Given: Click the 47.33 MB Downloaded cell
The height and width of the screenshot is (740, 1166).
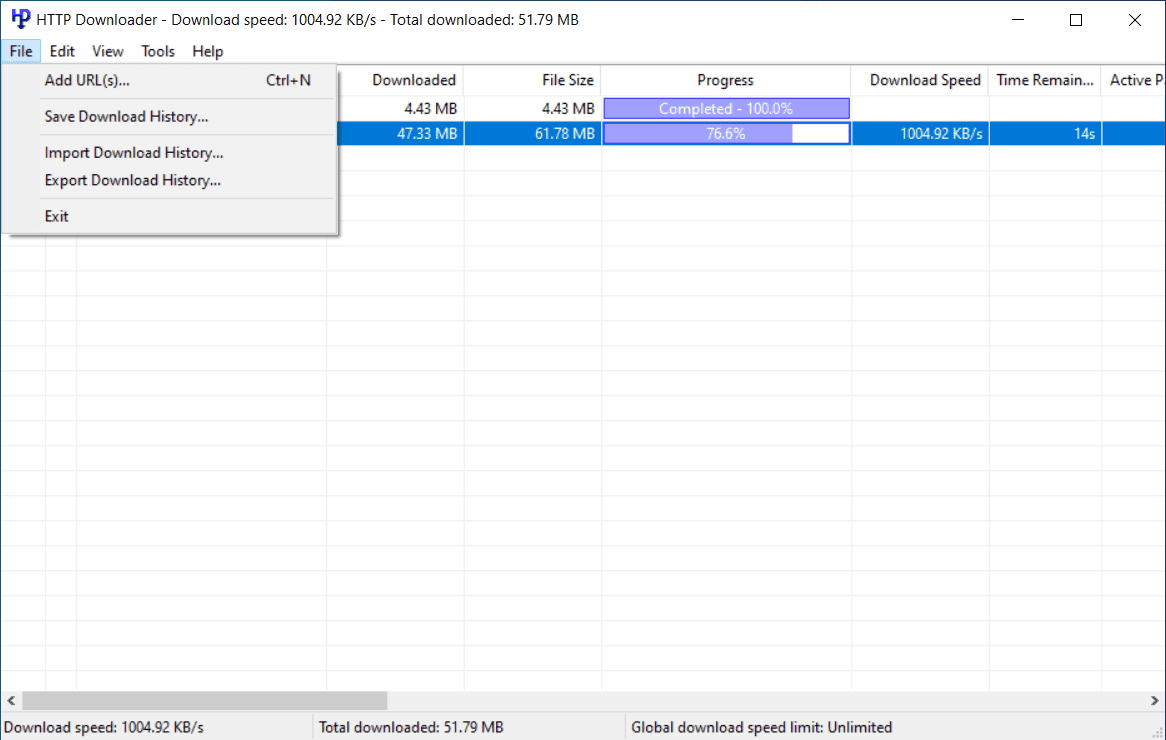Looking at the screenshot, I should coord(401,134).
